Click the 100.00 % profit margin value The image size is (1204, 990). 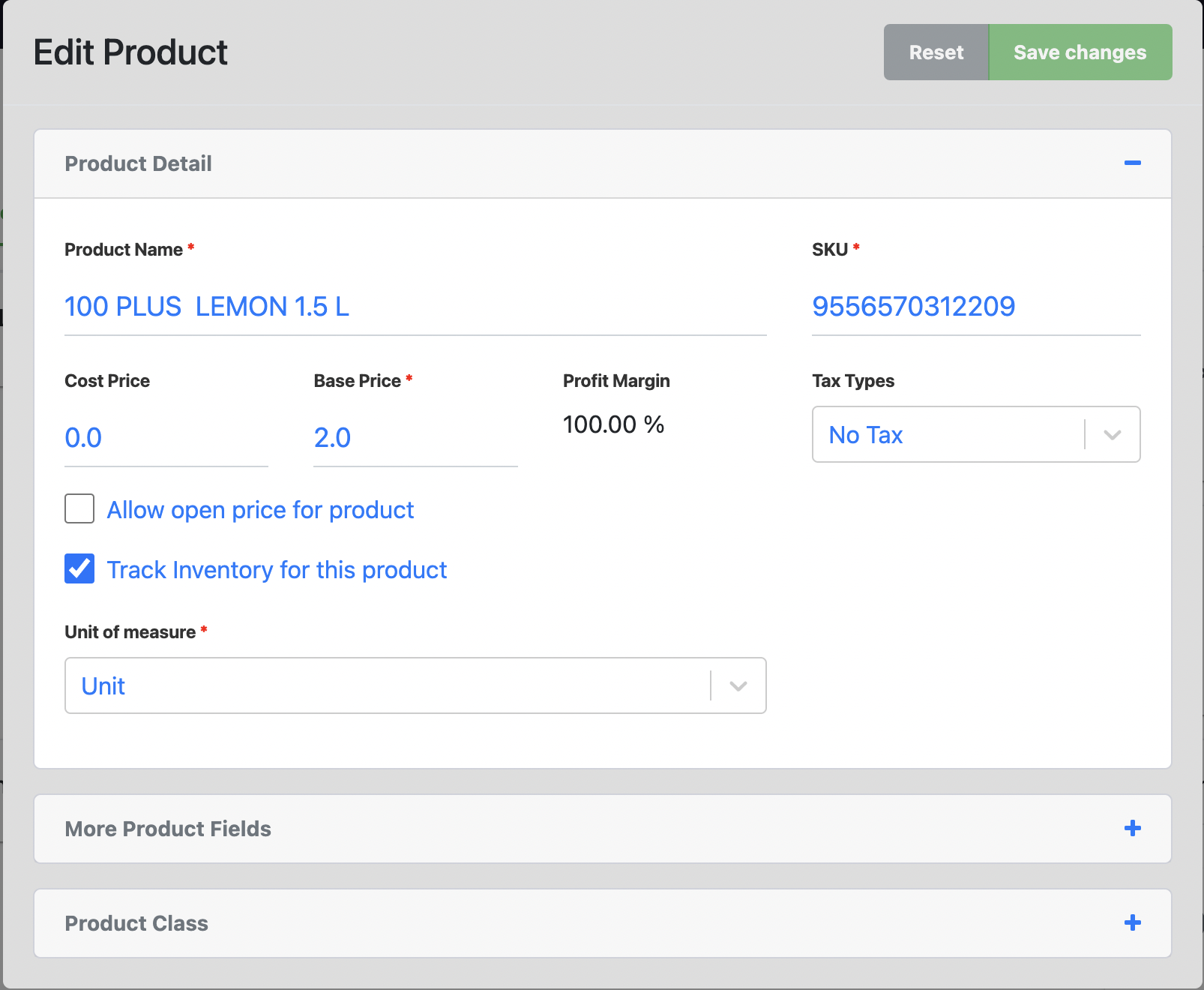pyautogui.click(x=613, y=424)
